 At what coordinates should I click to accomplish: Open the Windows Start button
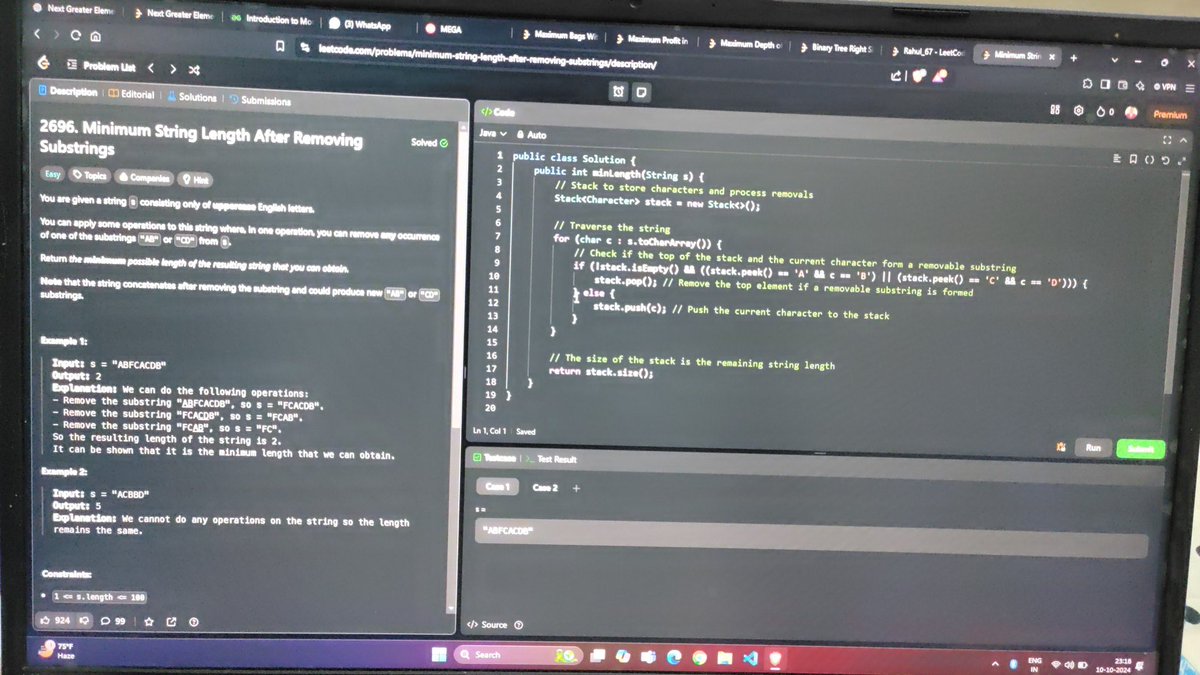tap(438, 655)
